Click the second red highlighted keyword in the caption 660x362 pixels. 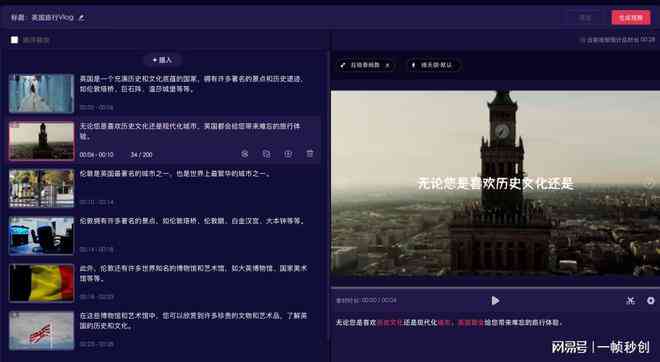pyautogui.click(x=444, y=323)
